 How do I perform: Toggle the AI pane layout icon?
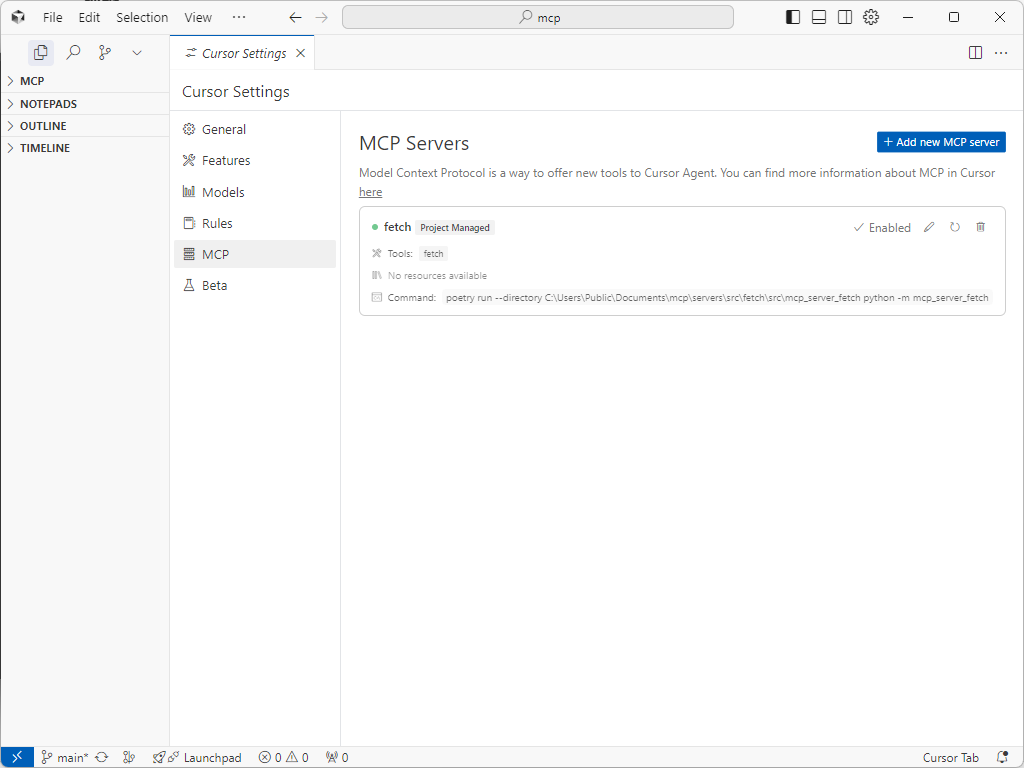click(845, 18)
